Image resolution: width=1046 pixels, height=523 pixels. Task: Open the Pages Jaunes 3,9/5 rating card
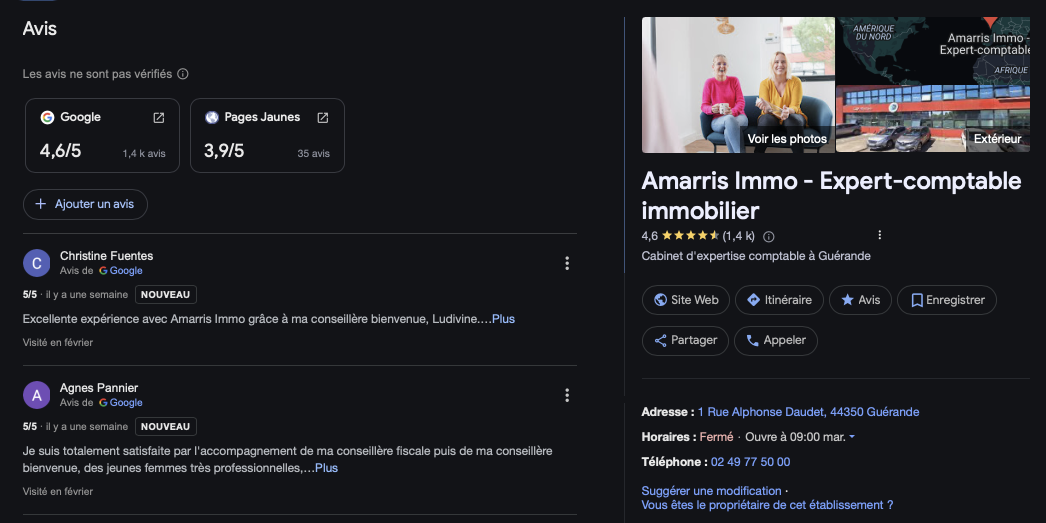[268, 136]
